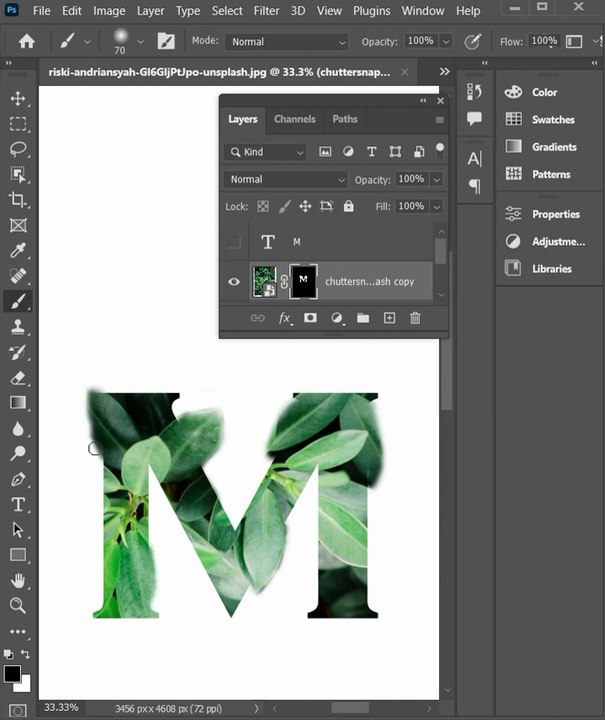Turn layer filtering on or off
The image size is (605, 720).
pos(440,150)
